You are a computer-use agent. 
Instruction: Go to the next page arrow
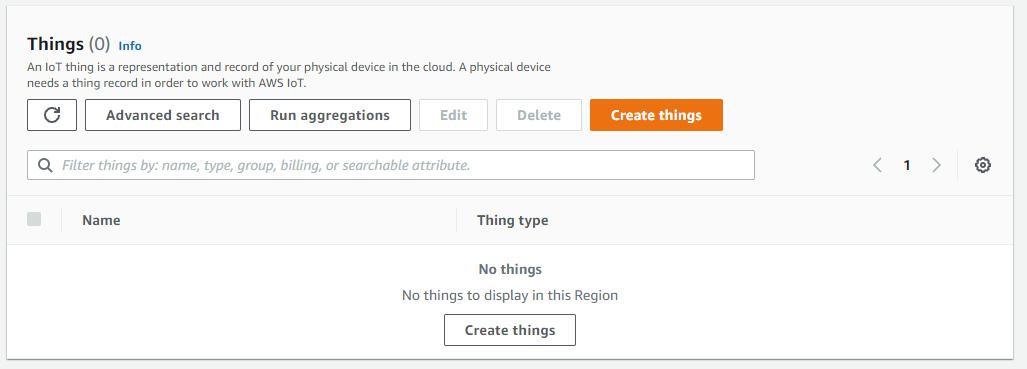click(937, 165)
